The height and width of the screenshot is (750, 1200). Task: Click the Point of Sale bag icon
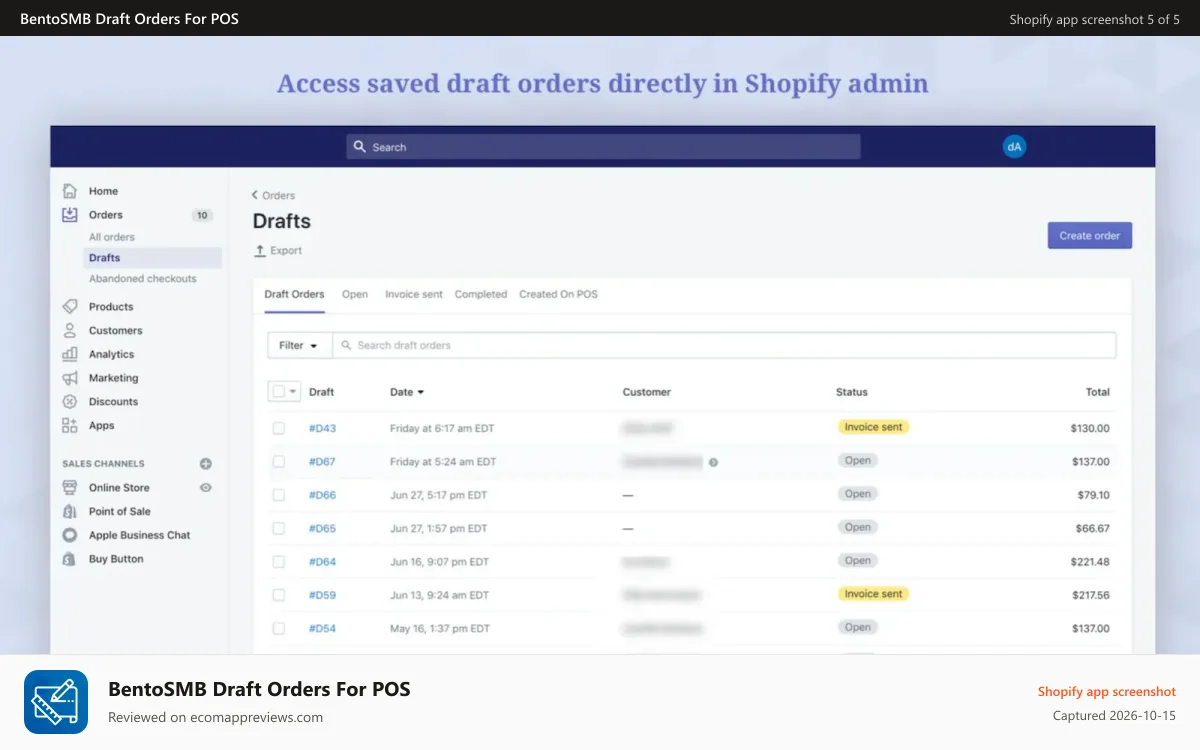coord(70,511)
